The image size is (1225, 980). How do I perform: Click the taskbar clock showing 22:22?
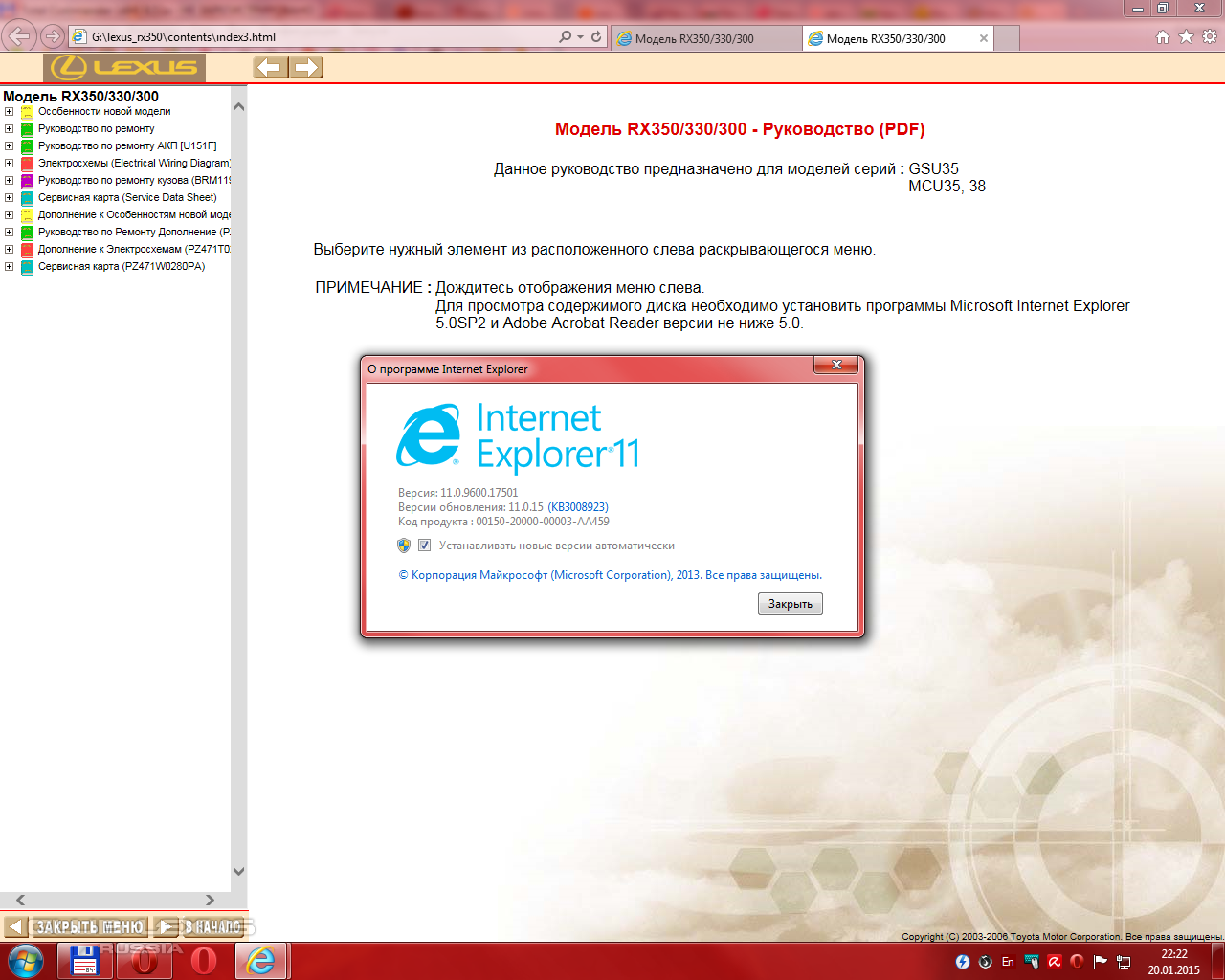click(1174, 961)
